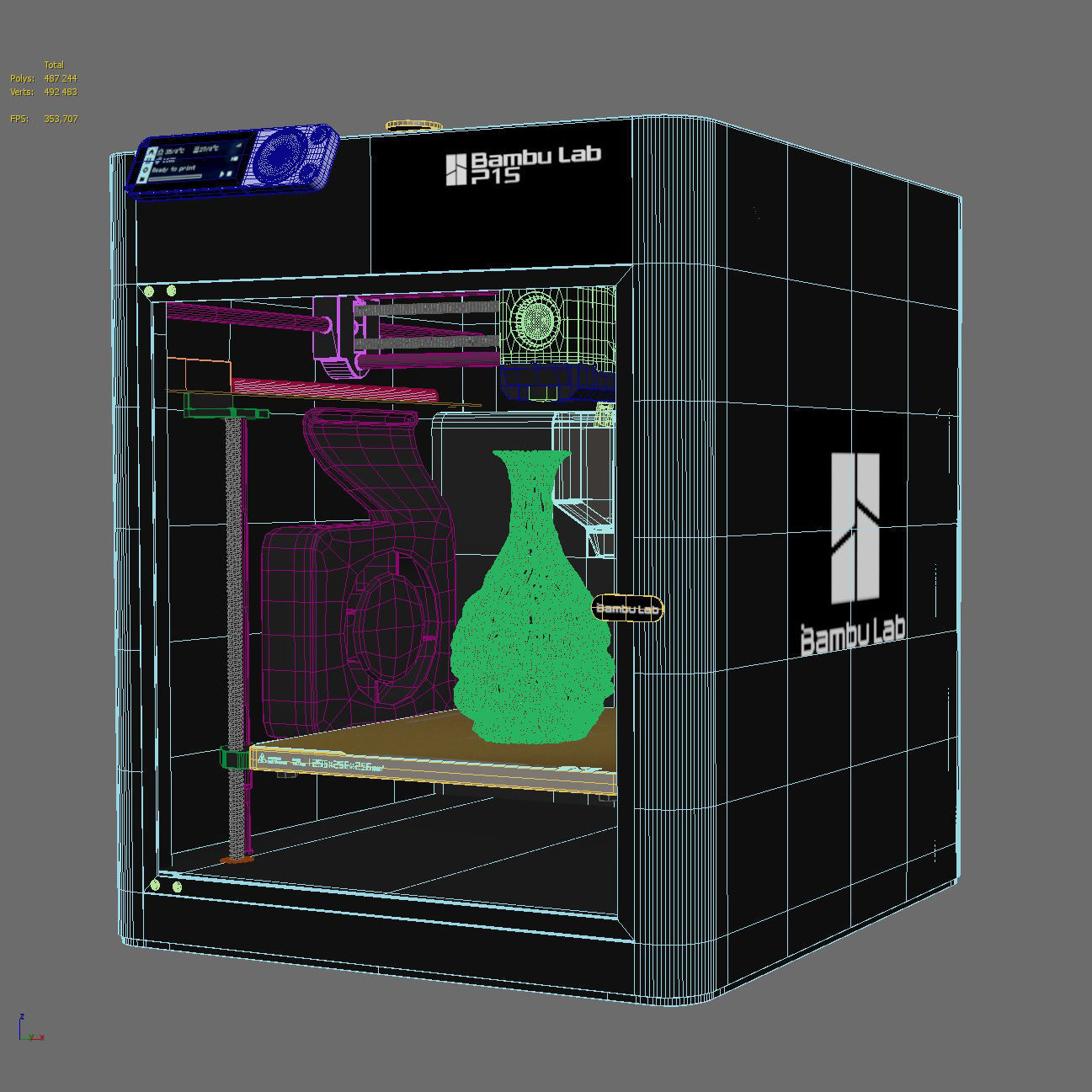1092x1092 pixels.
Task: Select the blue touchscreen control panel object
Action: [233, 161]
